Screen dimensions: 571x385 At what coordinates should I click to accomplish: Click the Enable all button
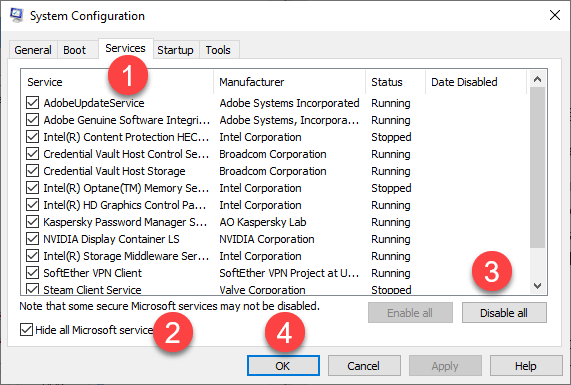pyautogui.click(x=410, y=313)
